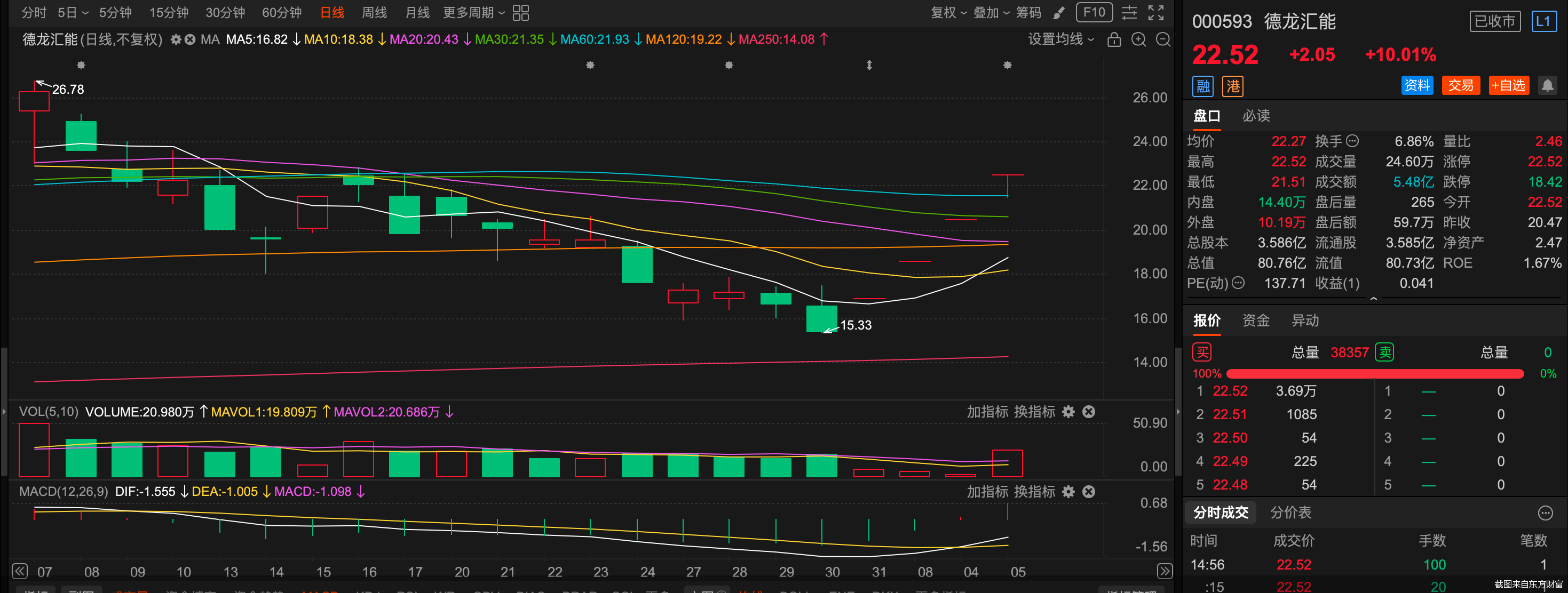Zoom out on the K-line chart
This screenshot has width=1568, height=593.
pos(1163,39)
